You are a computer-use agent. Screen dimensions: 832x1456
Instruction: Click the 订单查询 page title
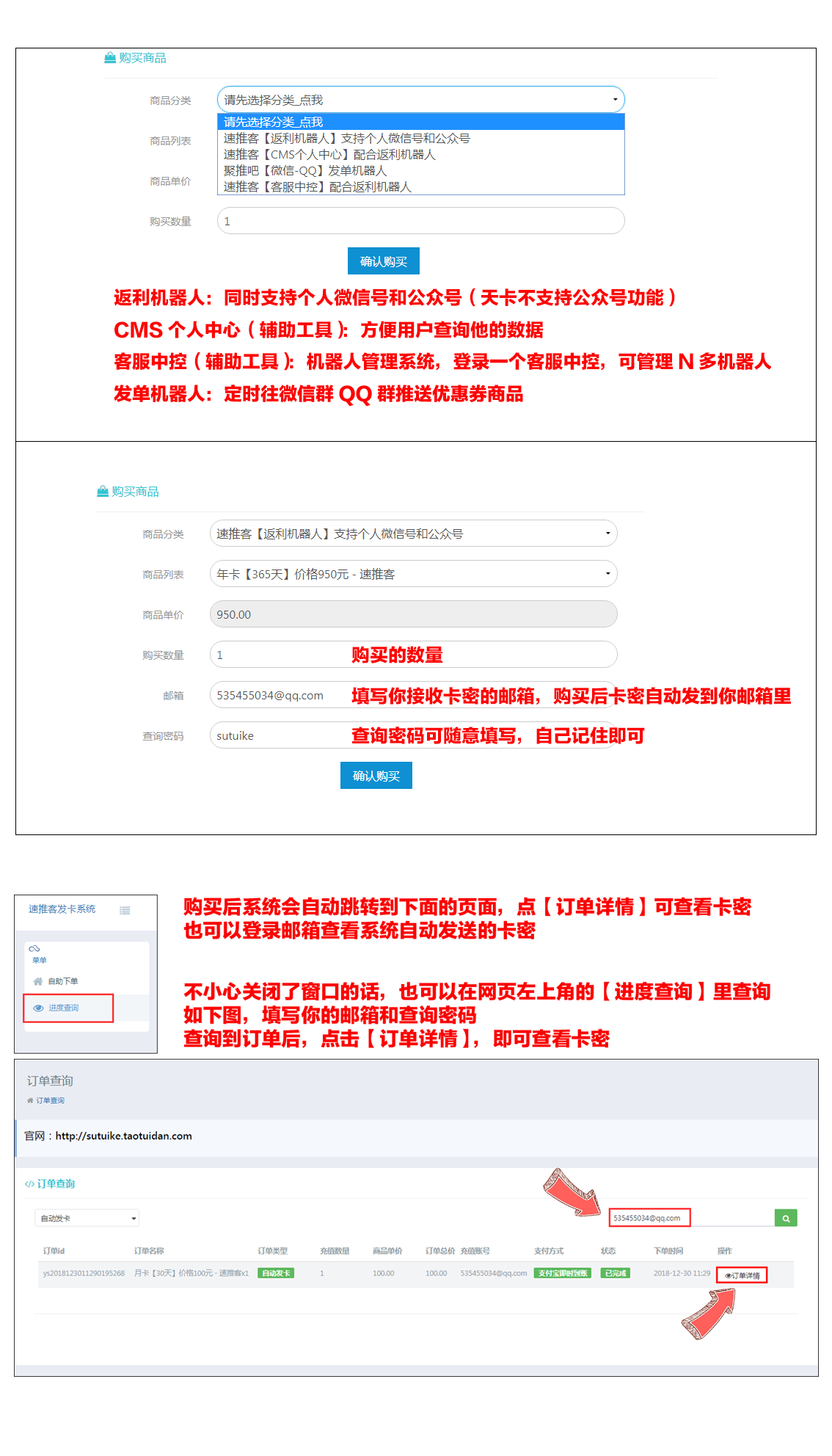[x=50, y=1080]
